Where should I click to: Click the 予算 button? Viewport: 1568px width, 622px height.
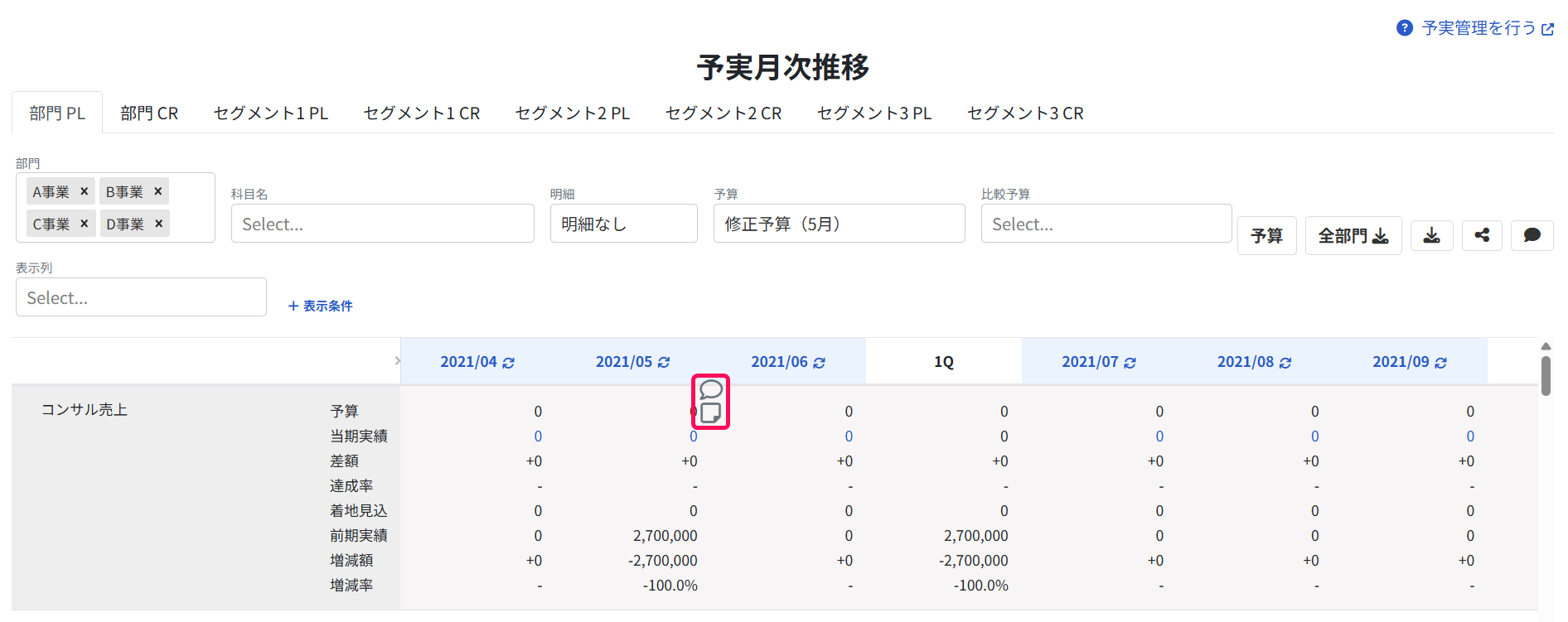click(x=1267, y=236)
